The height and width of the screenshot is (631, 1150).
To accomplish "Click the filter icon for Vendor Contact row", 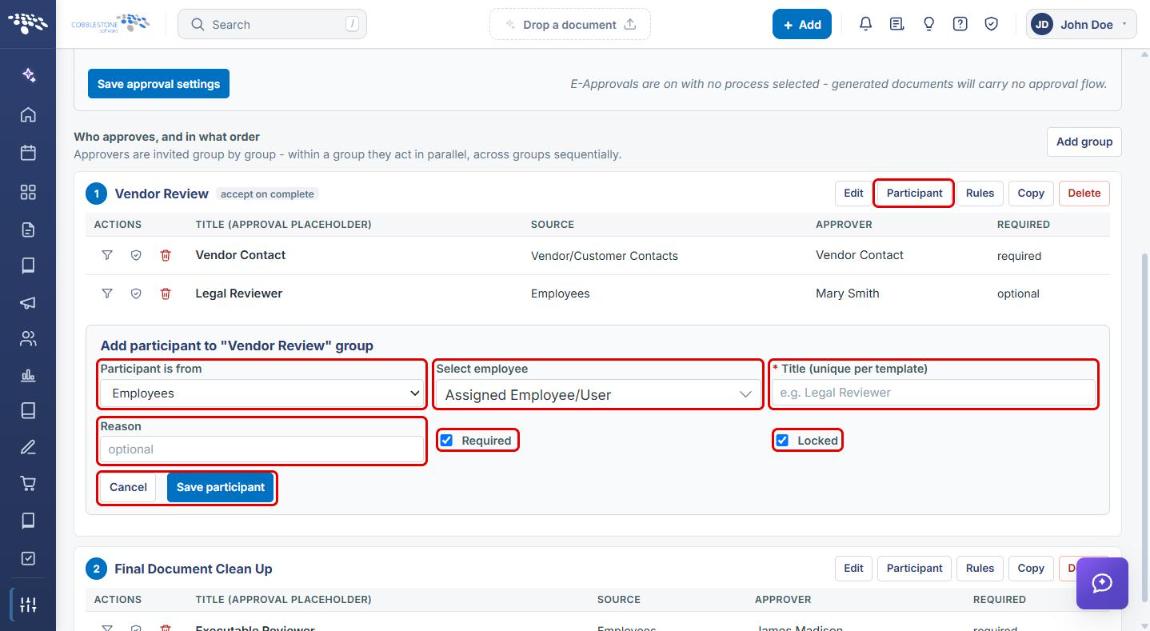I will (107, 255).
